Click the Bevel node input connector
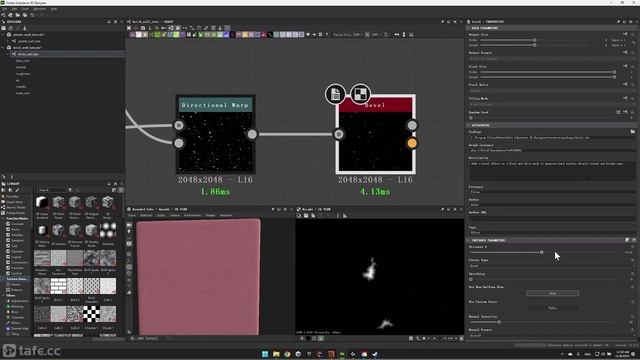 point(339,134)
